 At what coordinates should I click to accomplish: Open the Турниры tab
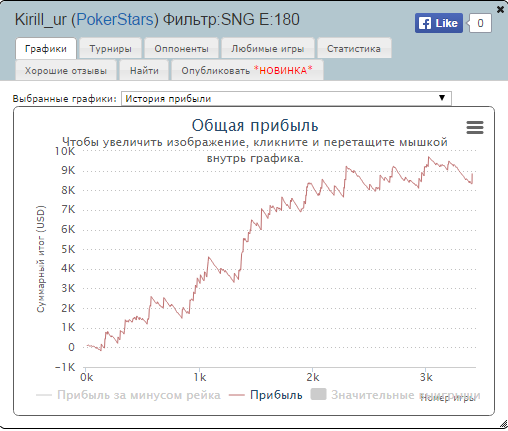click(110, 49)
